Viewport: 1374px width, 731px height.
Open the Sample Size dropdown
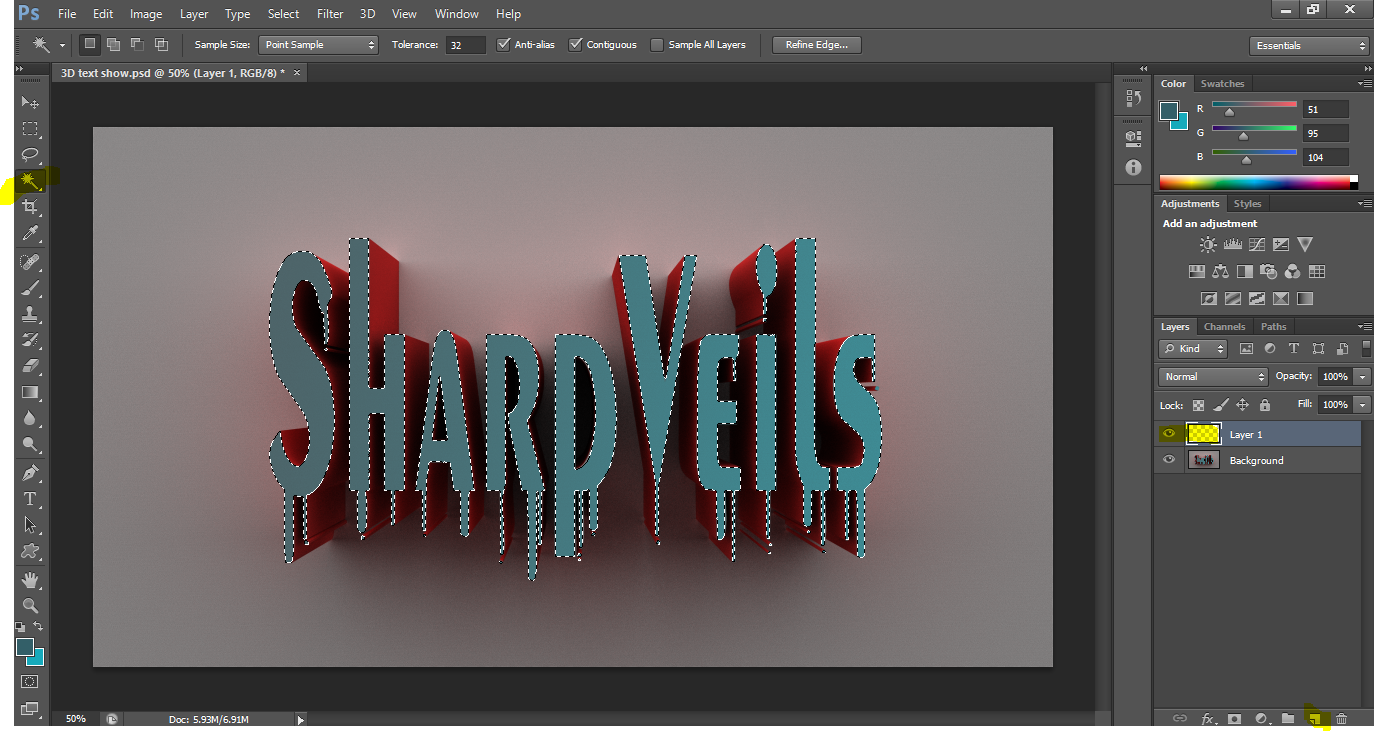[x=318, y=45]
